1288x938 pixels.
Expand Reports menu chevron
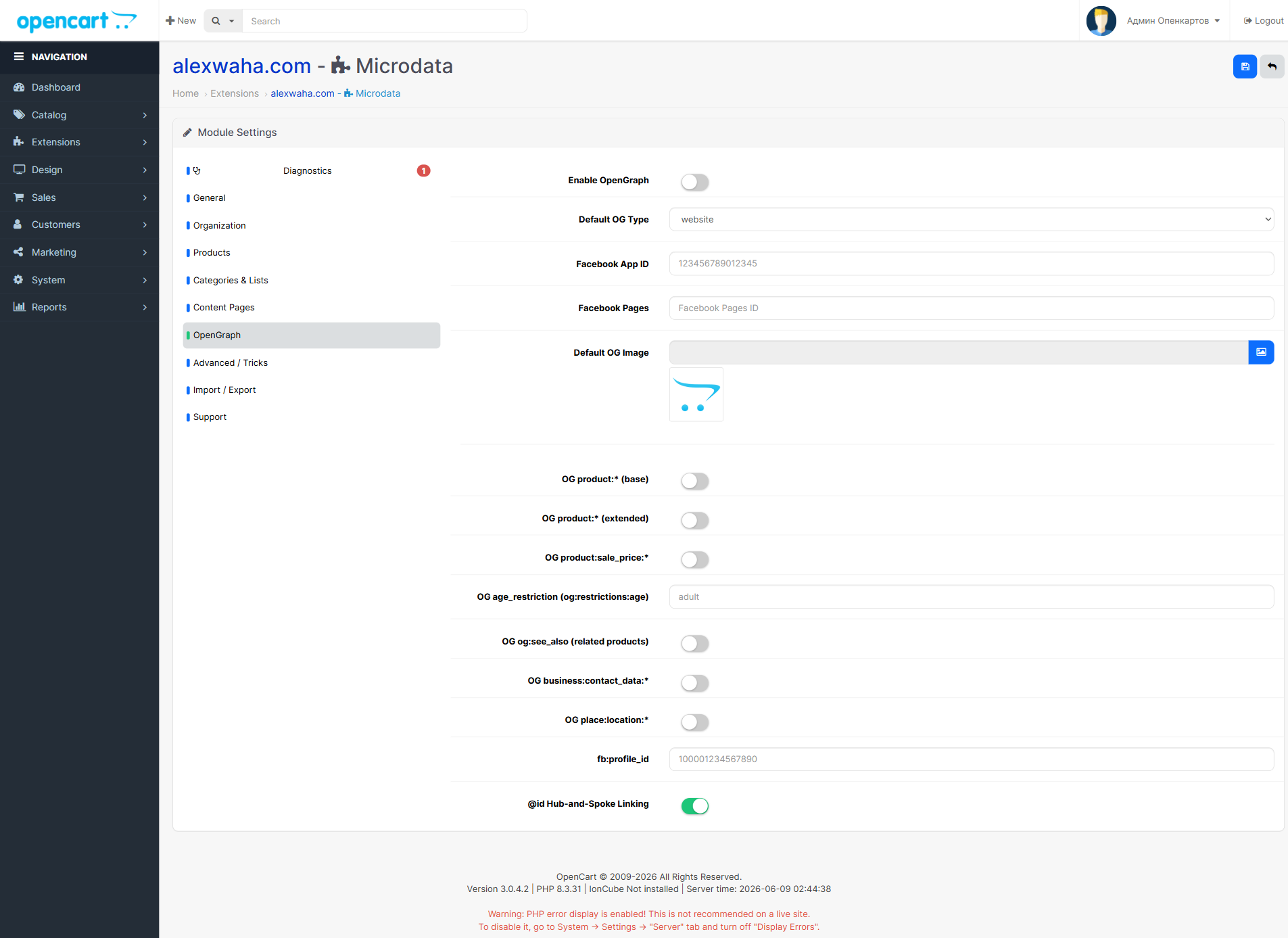pos(145,307)
